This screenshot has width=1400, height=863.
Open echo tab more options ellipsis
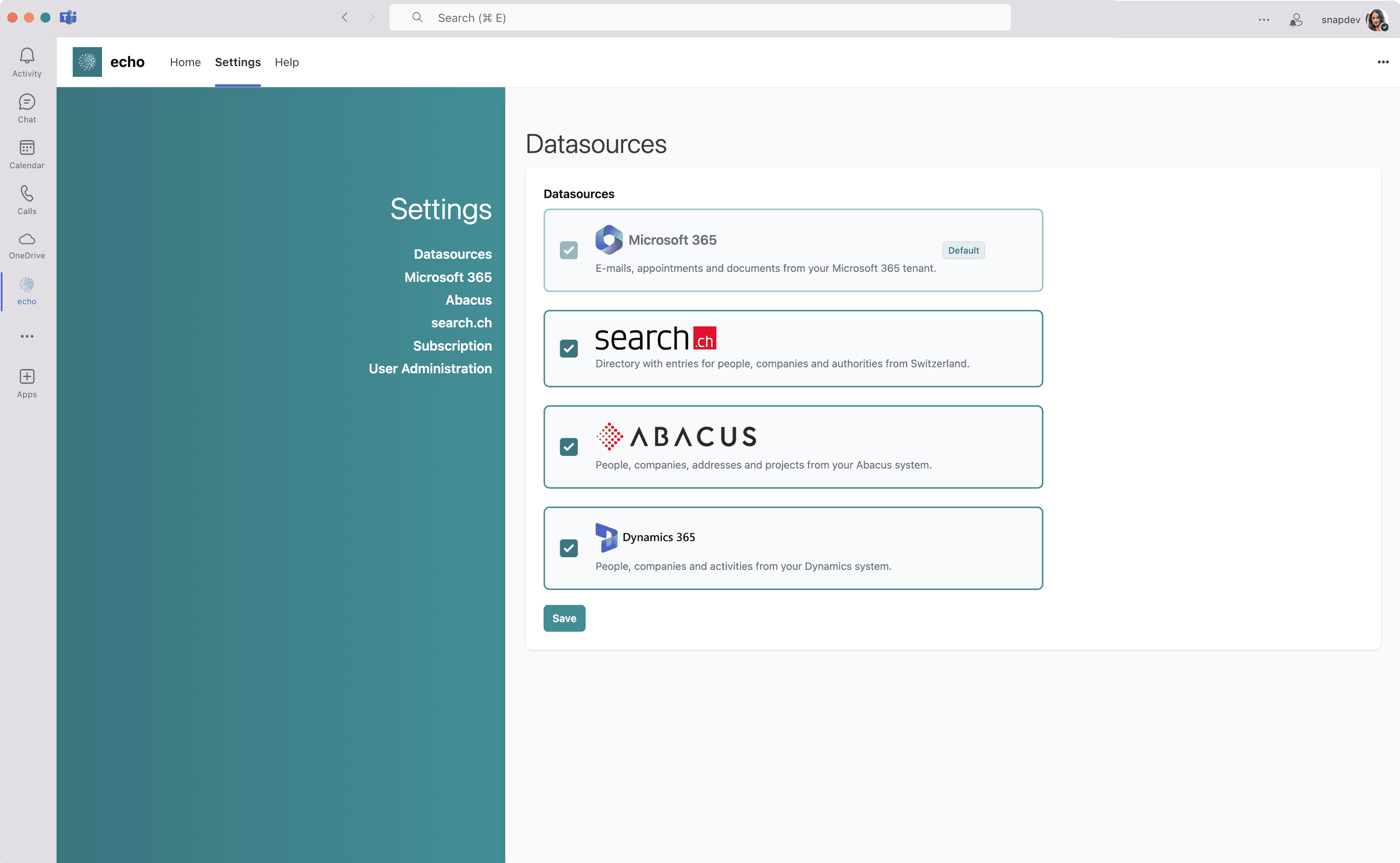(x=1383, y=62)
